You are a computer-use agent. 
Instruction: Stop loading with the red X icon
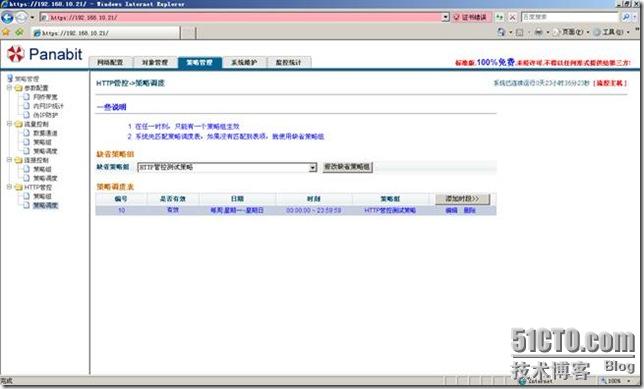click(512, 17)
